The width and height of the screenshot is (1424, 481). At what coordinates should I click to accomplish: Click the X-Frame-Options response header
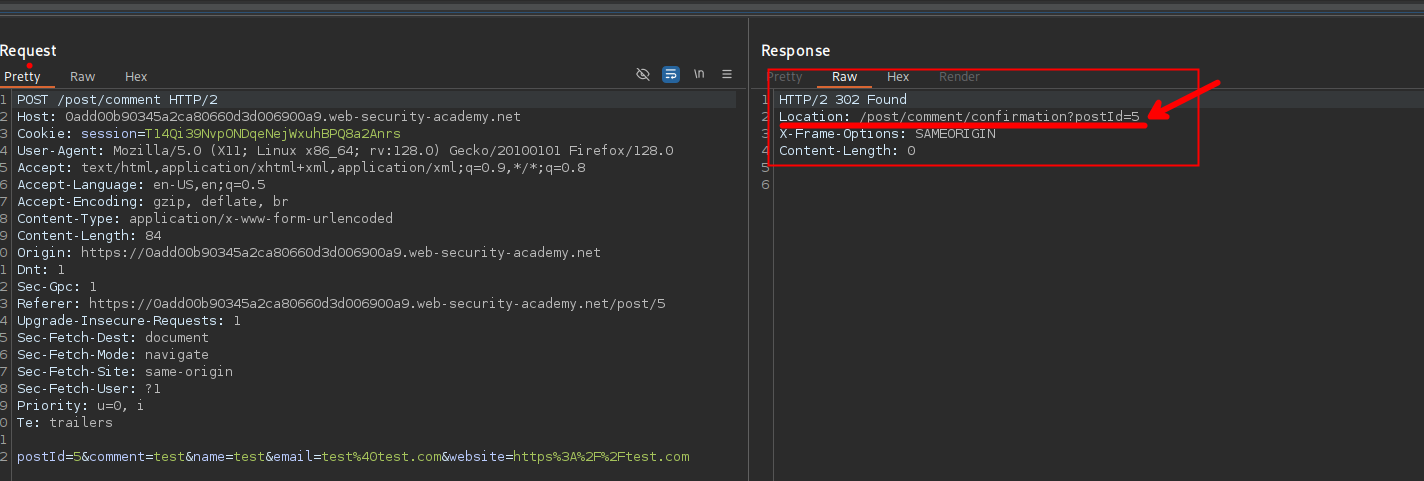pyautogui.click(x=886, y=134)
